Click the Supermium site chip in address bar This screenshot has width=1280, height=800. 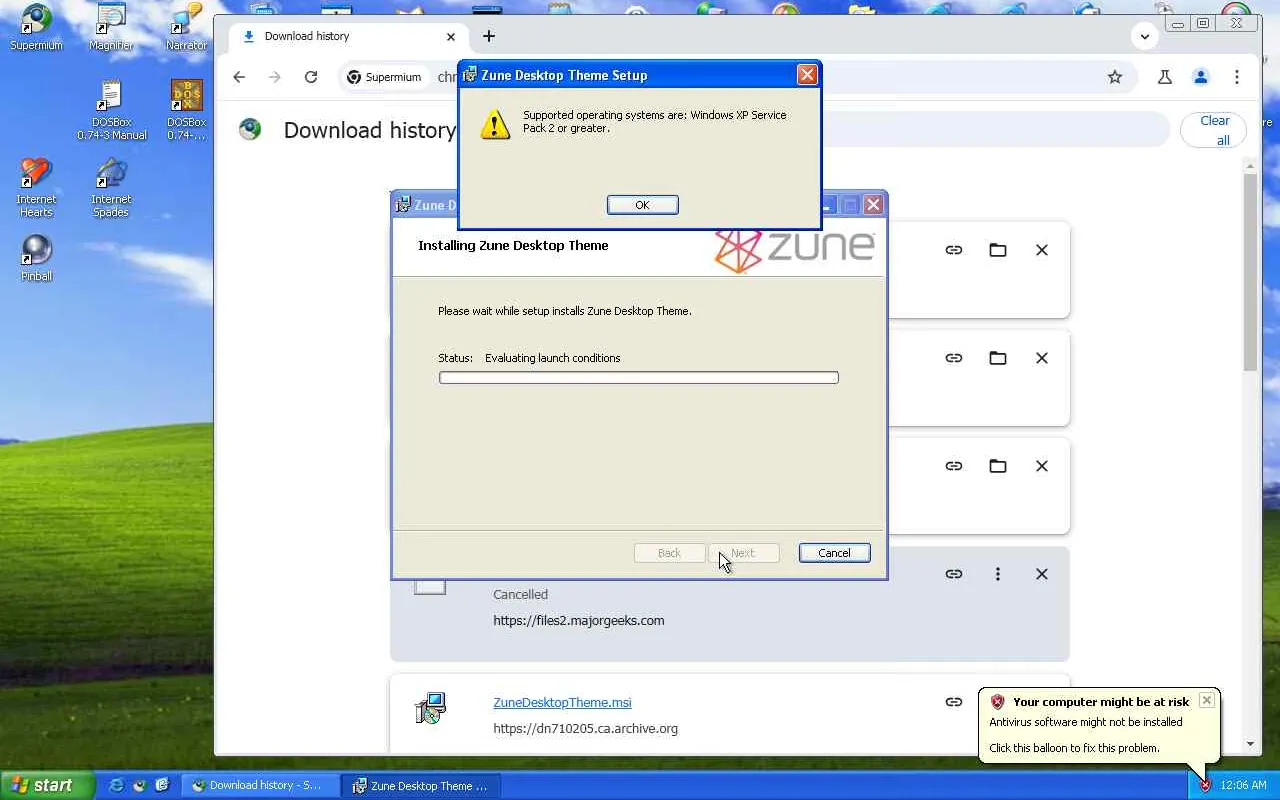(x=384, y=77)
